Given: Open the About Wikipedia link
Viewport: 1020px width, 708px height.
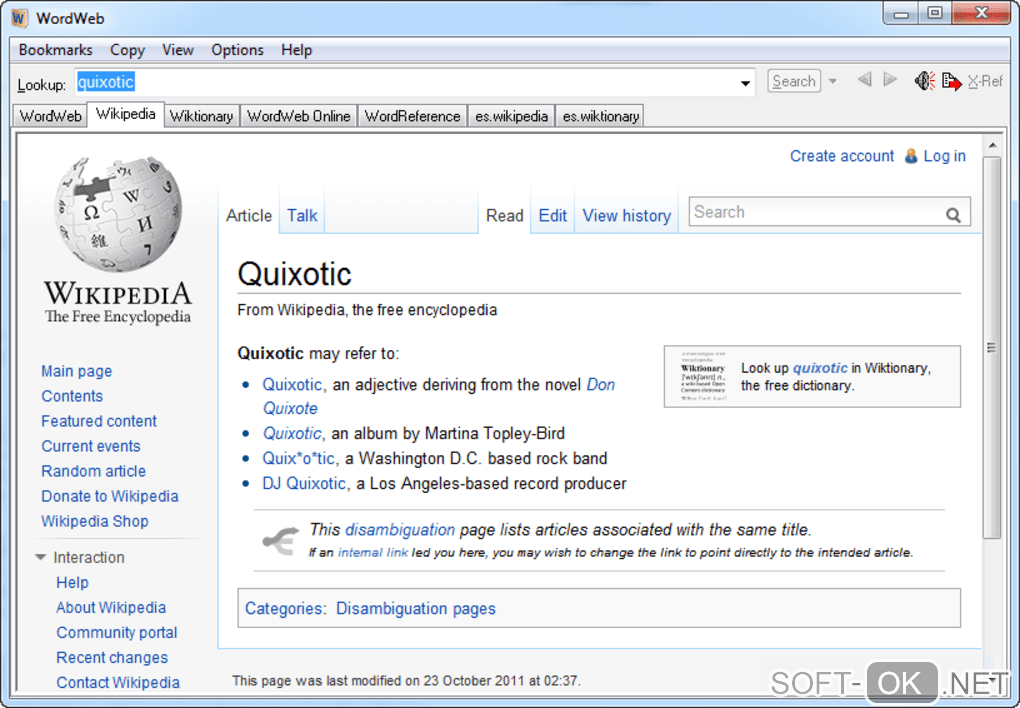Looking at the screenshot, I should coord(111,607).
